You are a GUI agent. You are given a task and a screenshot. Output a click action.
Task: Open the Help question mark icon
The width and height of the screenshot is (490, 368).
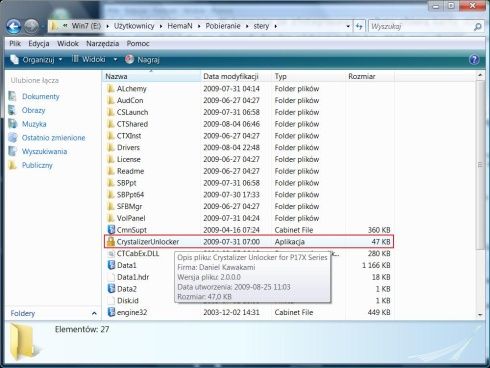pyautogui.click(x=474, y=60)
